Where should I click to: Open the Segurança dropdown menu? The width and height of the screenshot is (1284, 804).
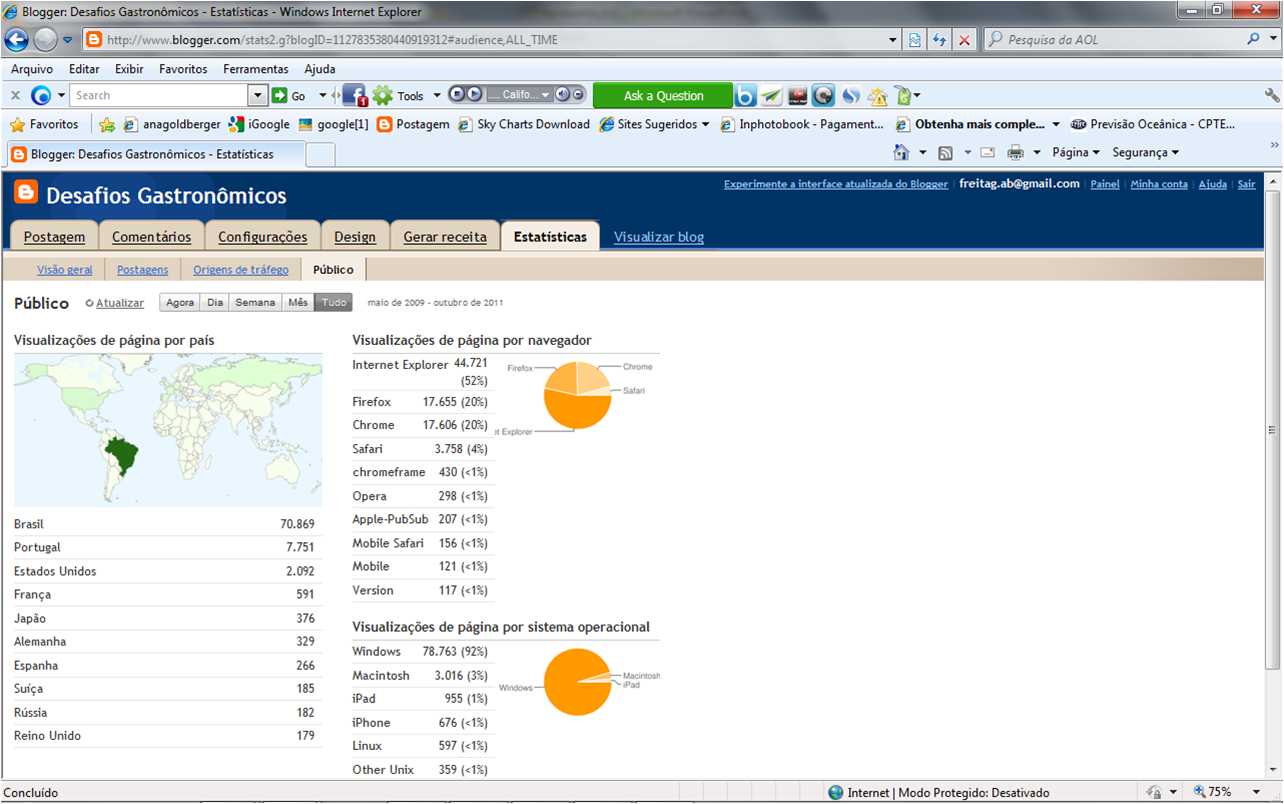(x=1146, y=153)
